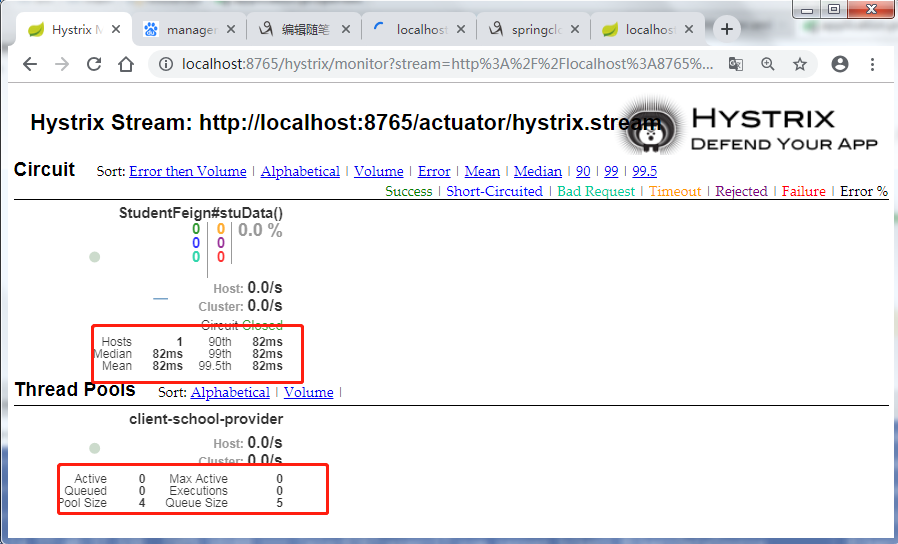View site information icon in address bar

[166, 64]
